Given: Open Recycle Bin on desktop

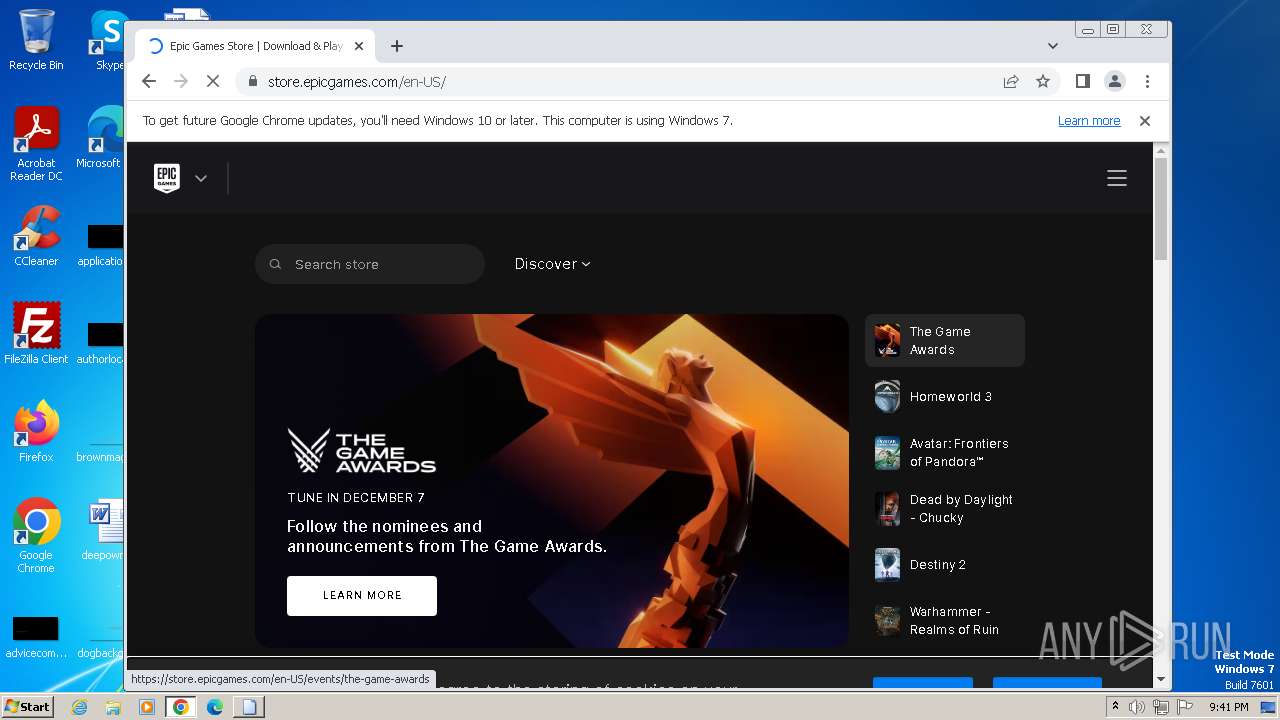Looking at the screenshot, I should [x=36, y=40].
